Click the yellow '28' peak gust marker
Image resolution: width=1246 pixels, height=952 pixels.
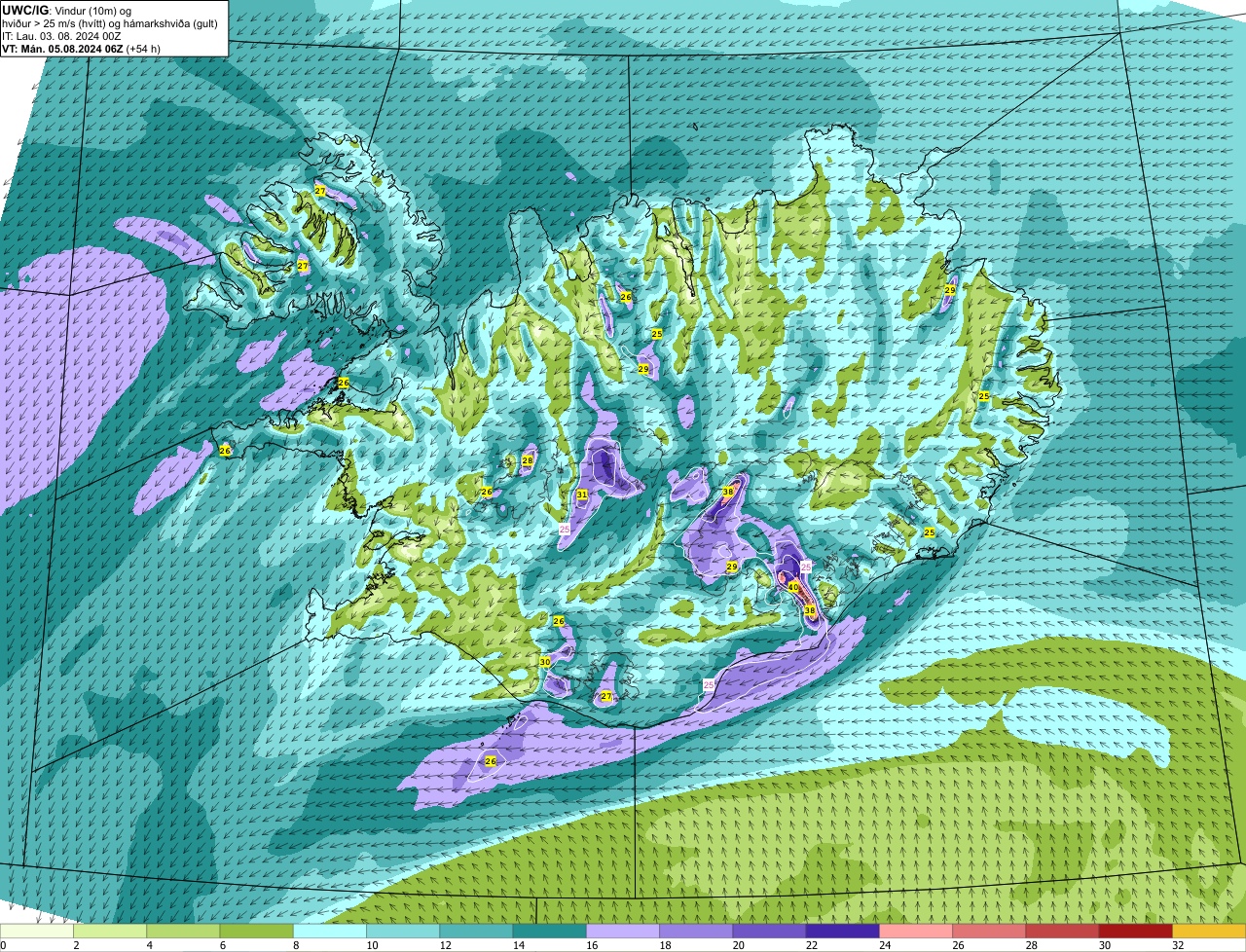pos(528,460)
